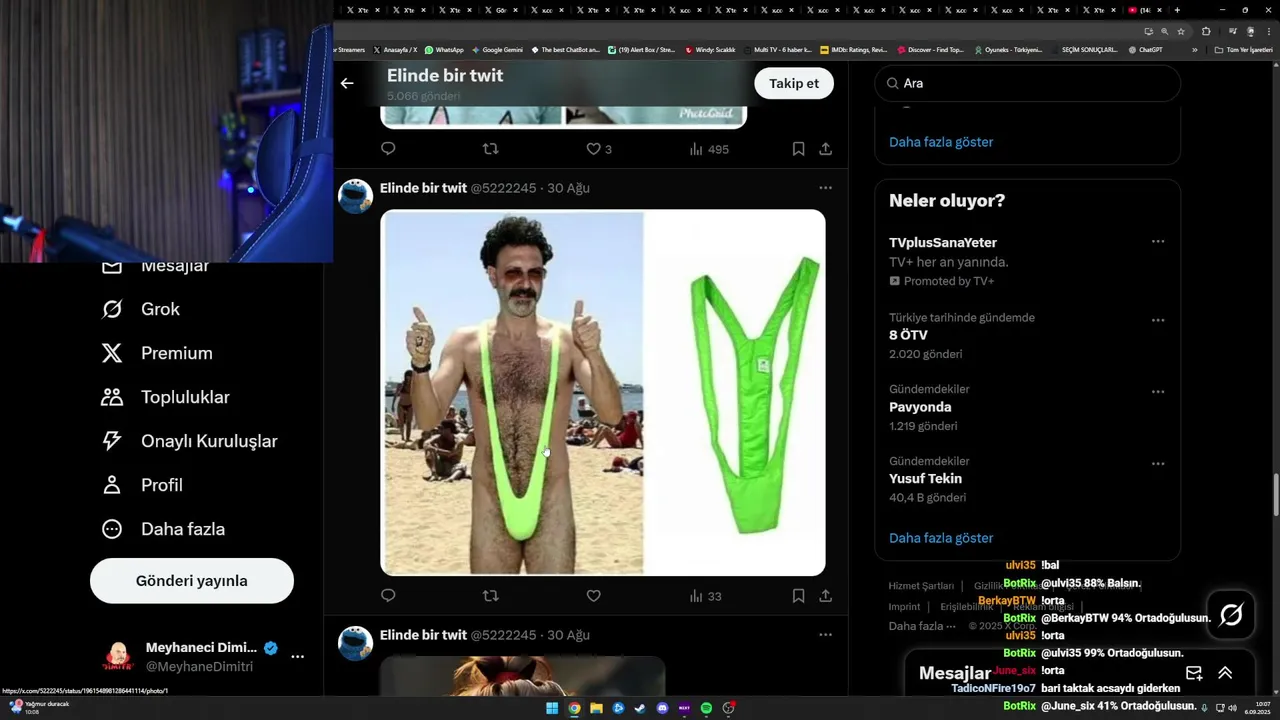Open the Meyhaneci Dimitri account avatar
Viewport: 1280px width, 720px height.
point(118,657)
